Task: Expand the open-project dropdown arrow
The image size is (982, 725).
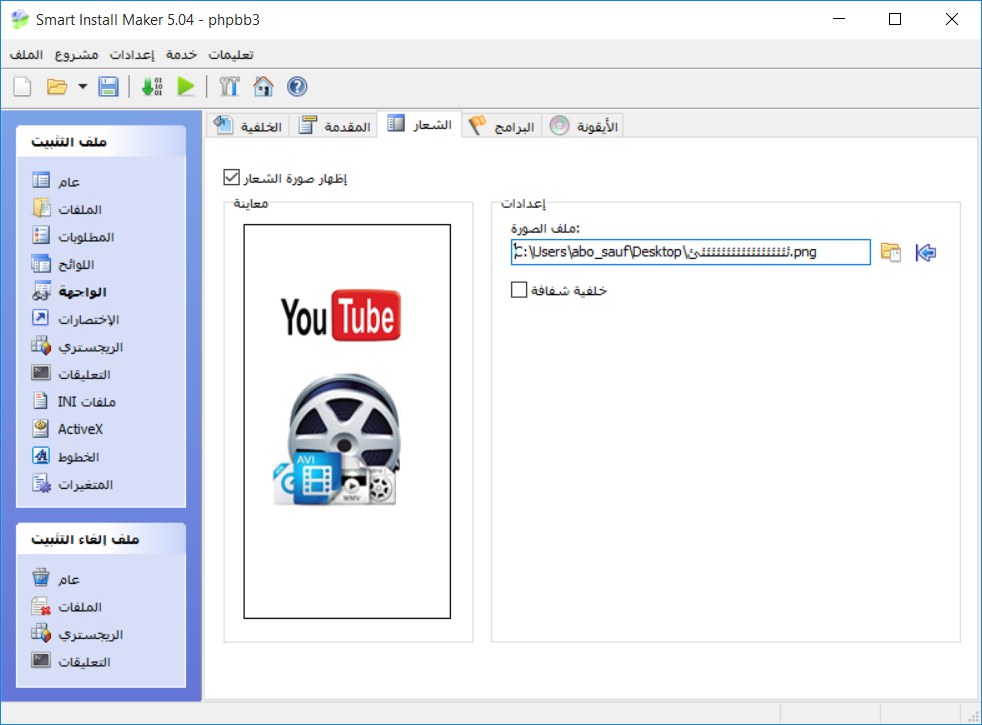Action: pyautogui.click(x=83, y=86)
